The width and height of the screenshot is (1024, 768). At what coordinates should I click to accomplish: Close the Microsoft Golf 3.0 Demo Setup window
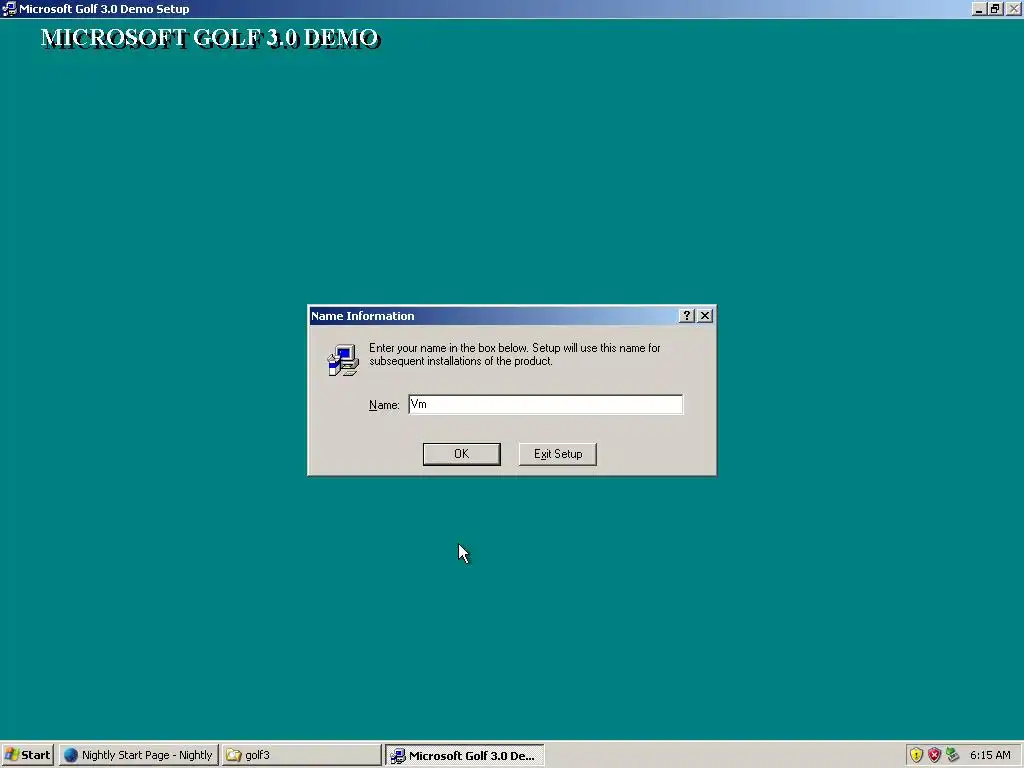[1014, 9]
